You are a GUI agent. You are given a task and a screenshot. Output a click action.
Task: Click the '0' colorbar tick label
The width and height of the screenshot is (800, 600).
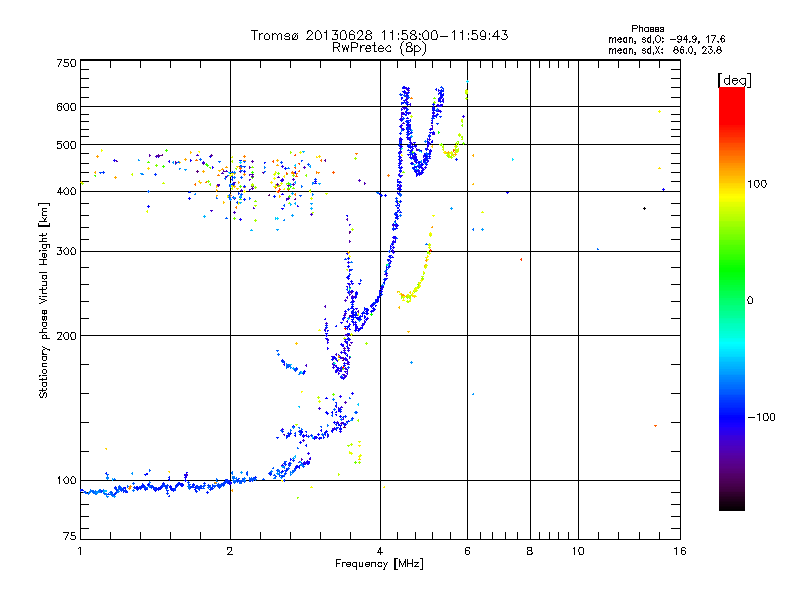(x=750, y=300)
